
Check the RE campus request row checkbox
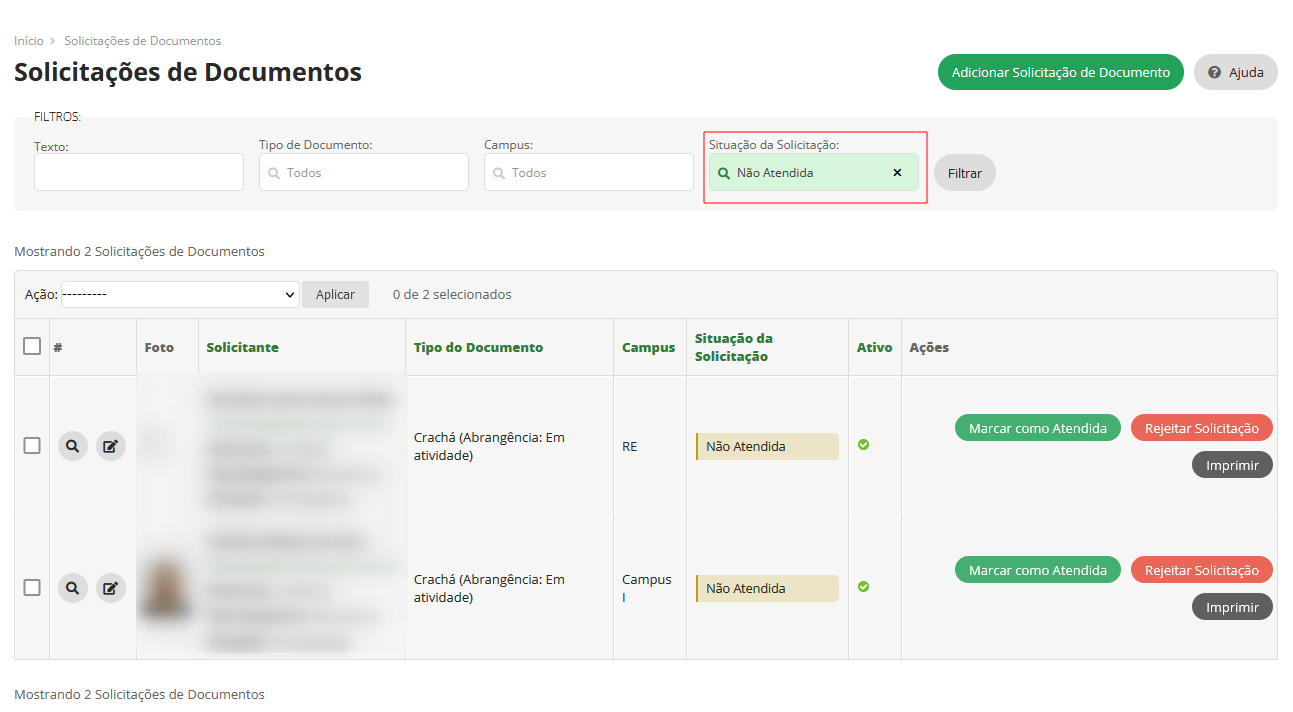(x=32, y=445)
